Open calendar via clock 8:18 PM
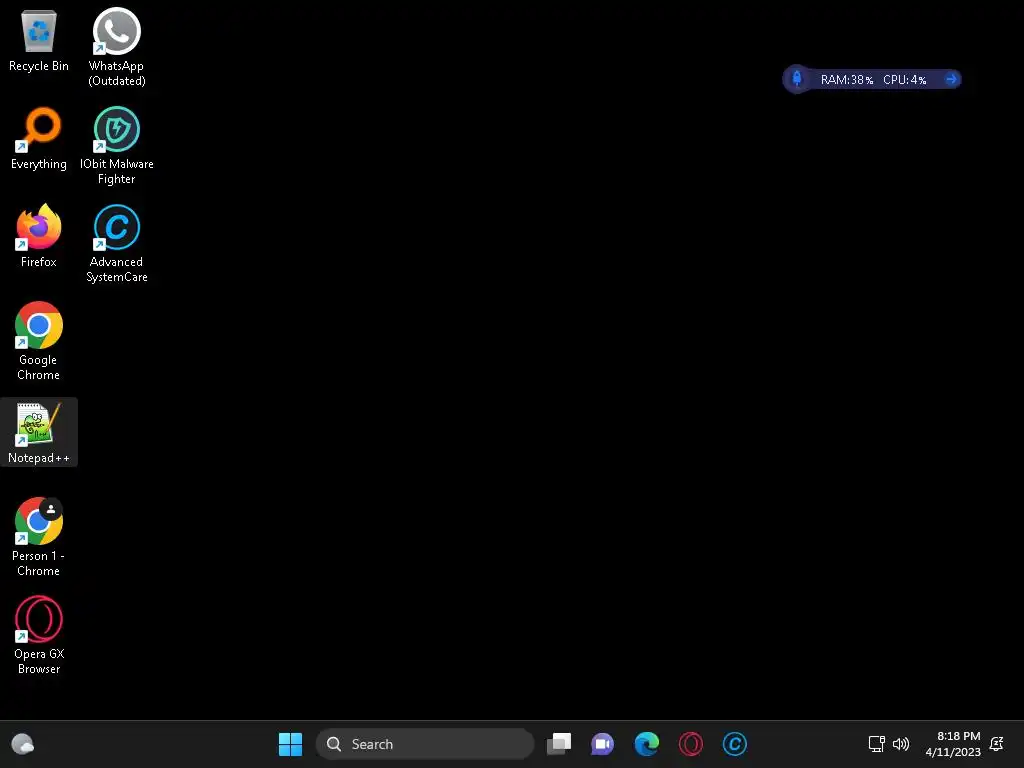 [953, 744]
